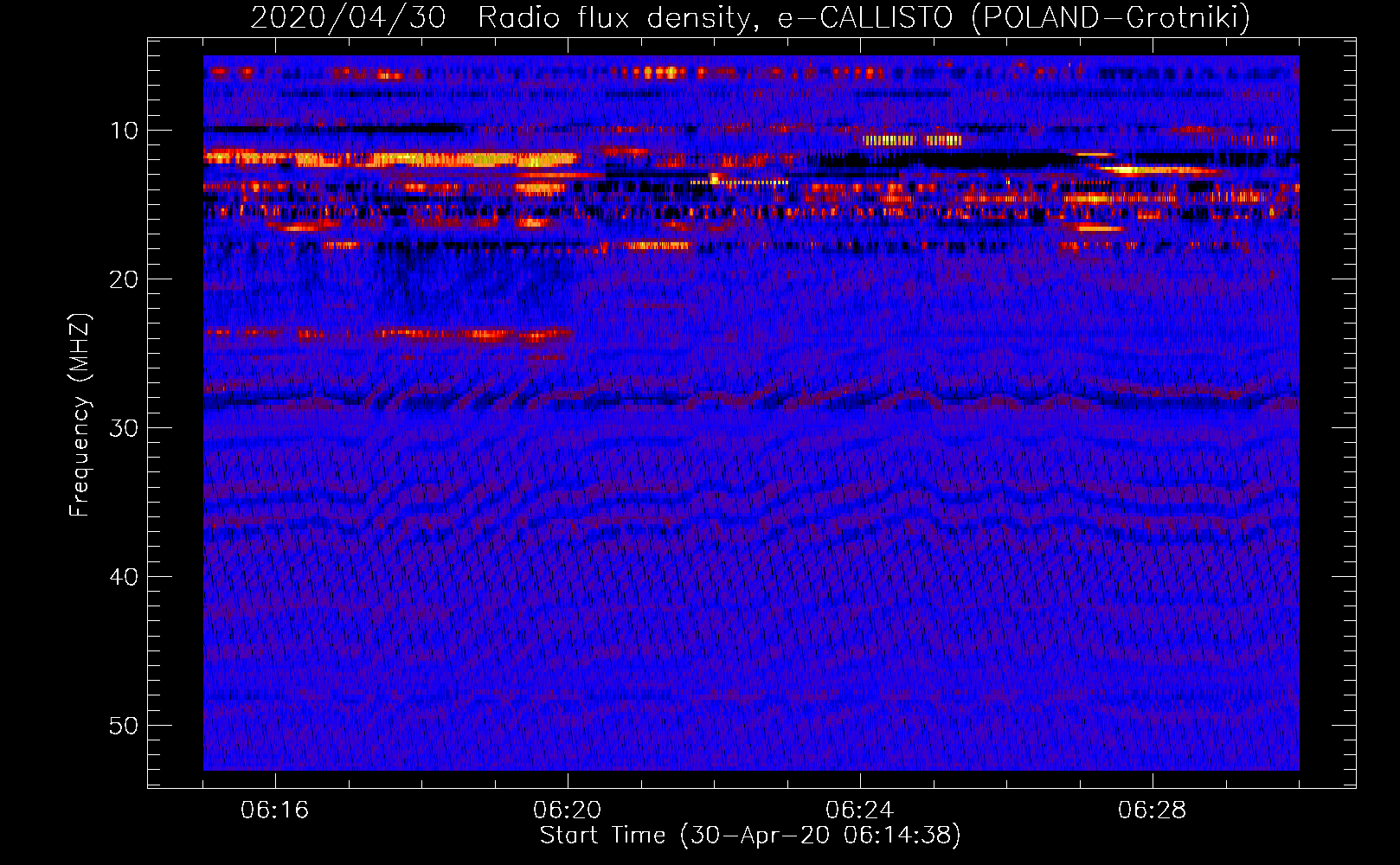Click the 06:24 time tick label
This screenshot has height=865, width=1400.
point(859,811)
